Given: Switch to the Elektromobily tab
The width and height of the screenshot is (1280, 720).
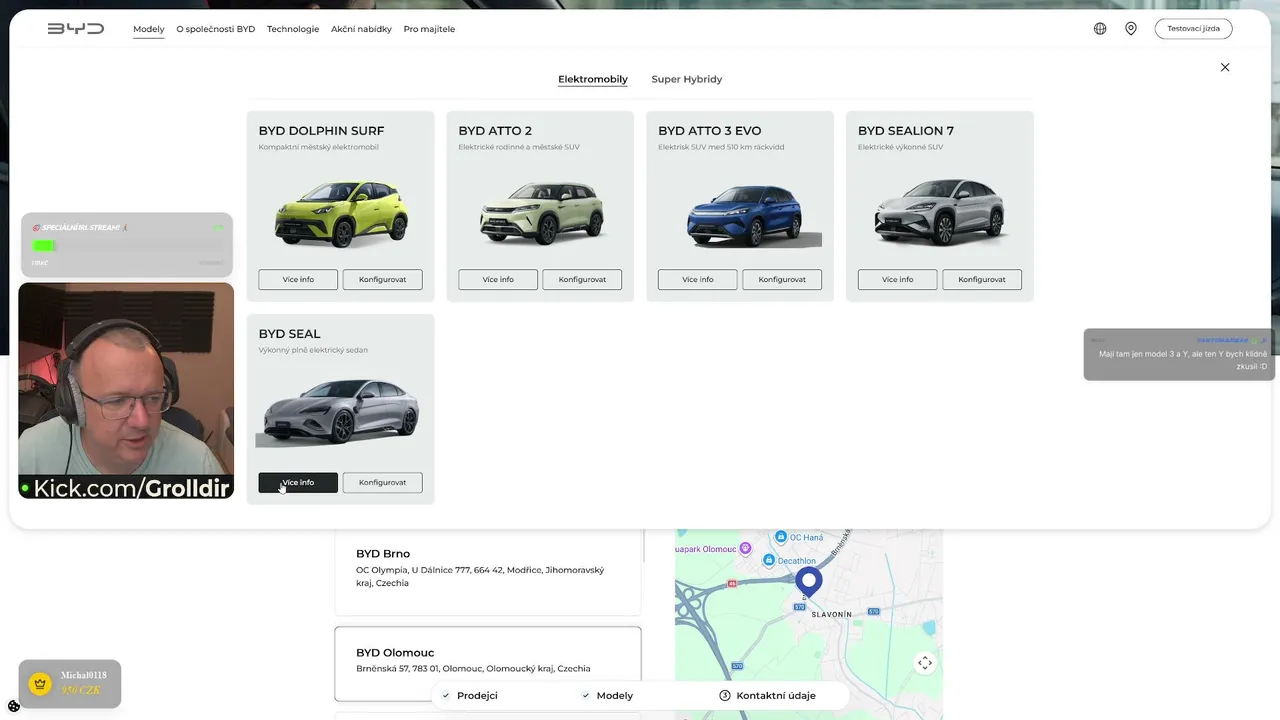Looking at the screenshot, I should 593,79.
